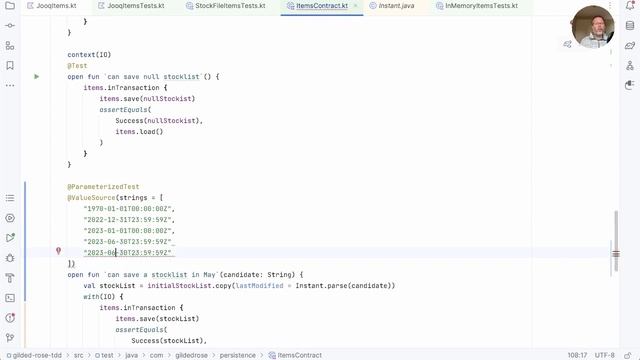Screen dimensions: 640x360
Task: Click the lastModified named argument
Action: 259,286
